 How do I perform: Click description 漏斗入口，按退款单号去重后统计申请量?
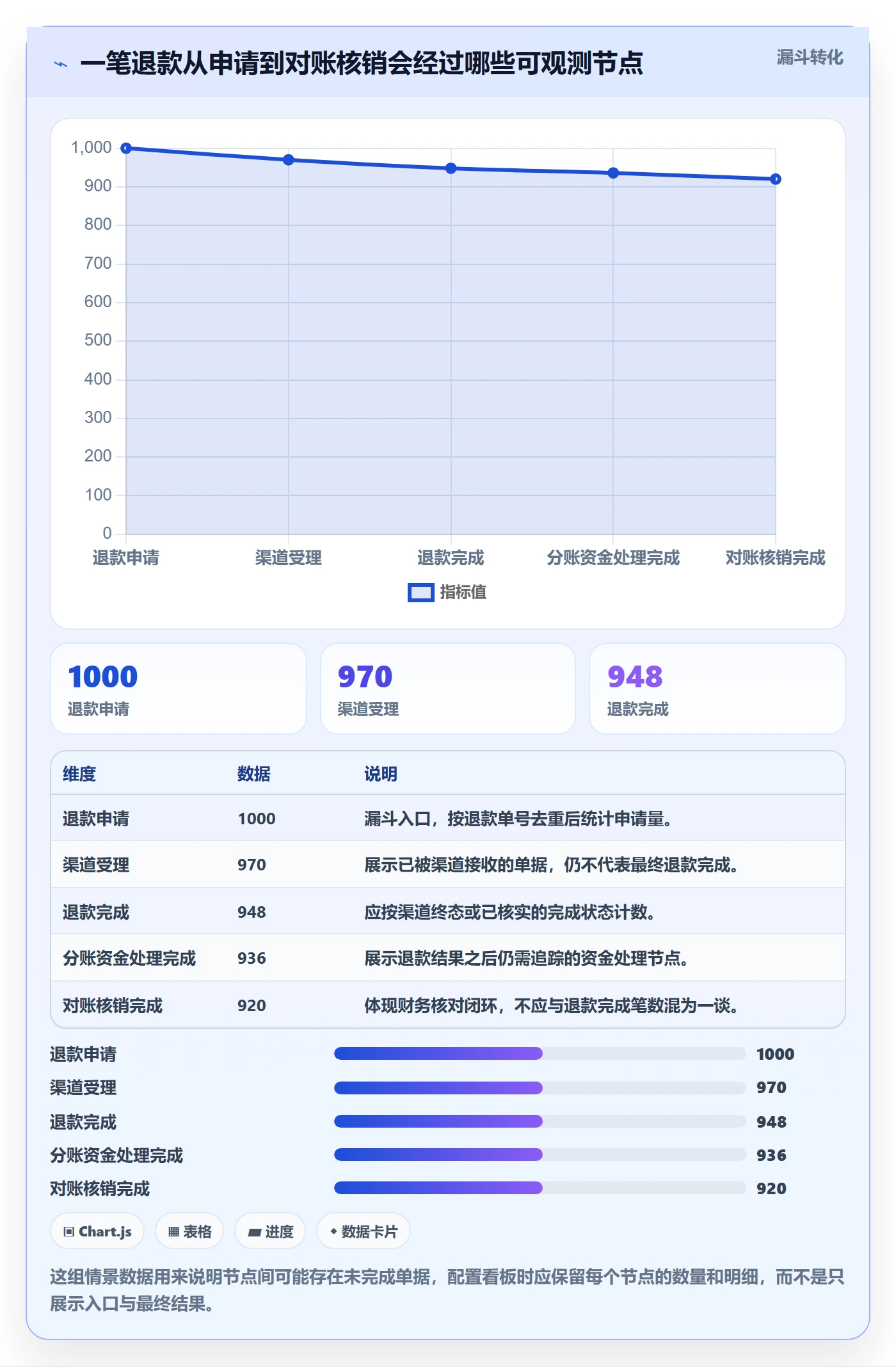pos(518,819)
